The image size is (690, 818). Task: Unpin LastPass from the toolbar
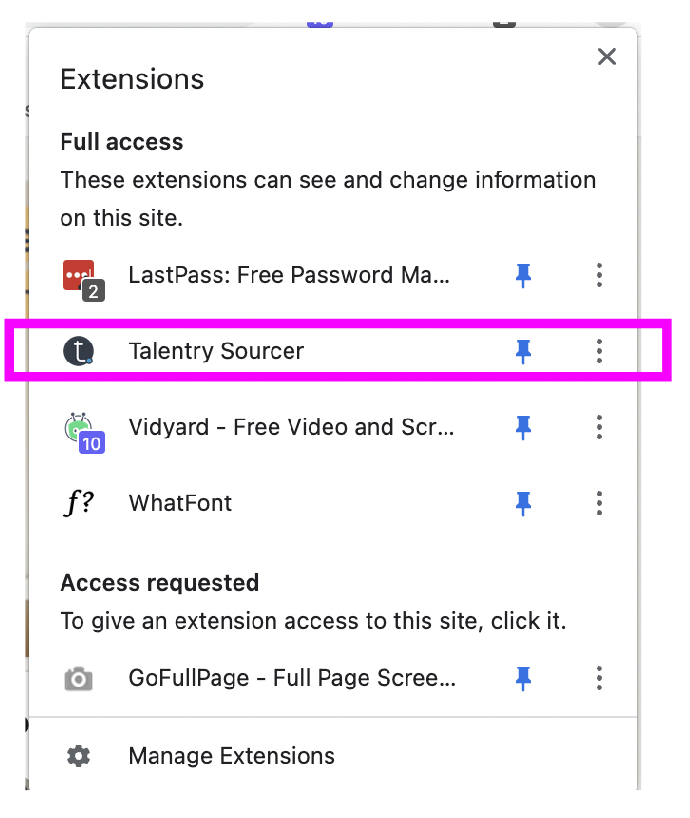(x=523, y=275)
